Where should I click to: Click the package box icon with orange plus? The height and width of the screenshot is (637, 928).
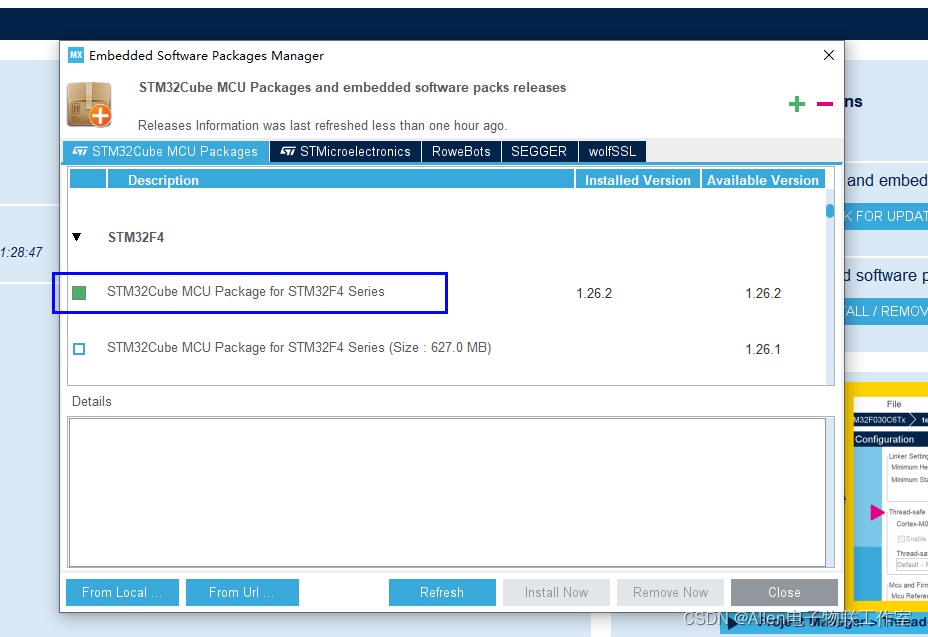(89, 104)
